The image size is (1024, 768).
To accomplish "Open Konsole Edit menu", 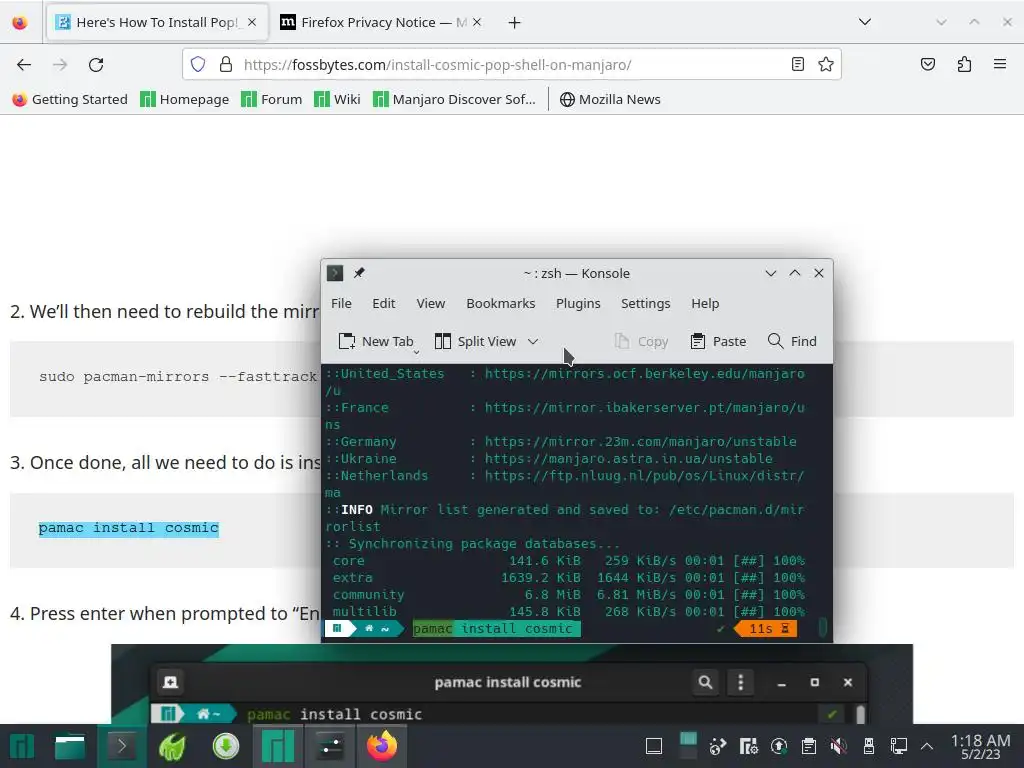I will tap(383, 304).
